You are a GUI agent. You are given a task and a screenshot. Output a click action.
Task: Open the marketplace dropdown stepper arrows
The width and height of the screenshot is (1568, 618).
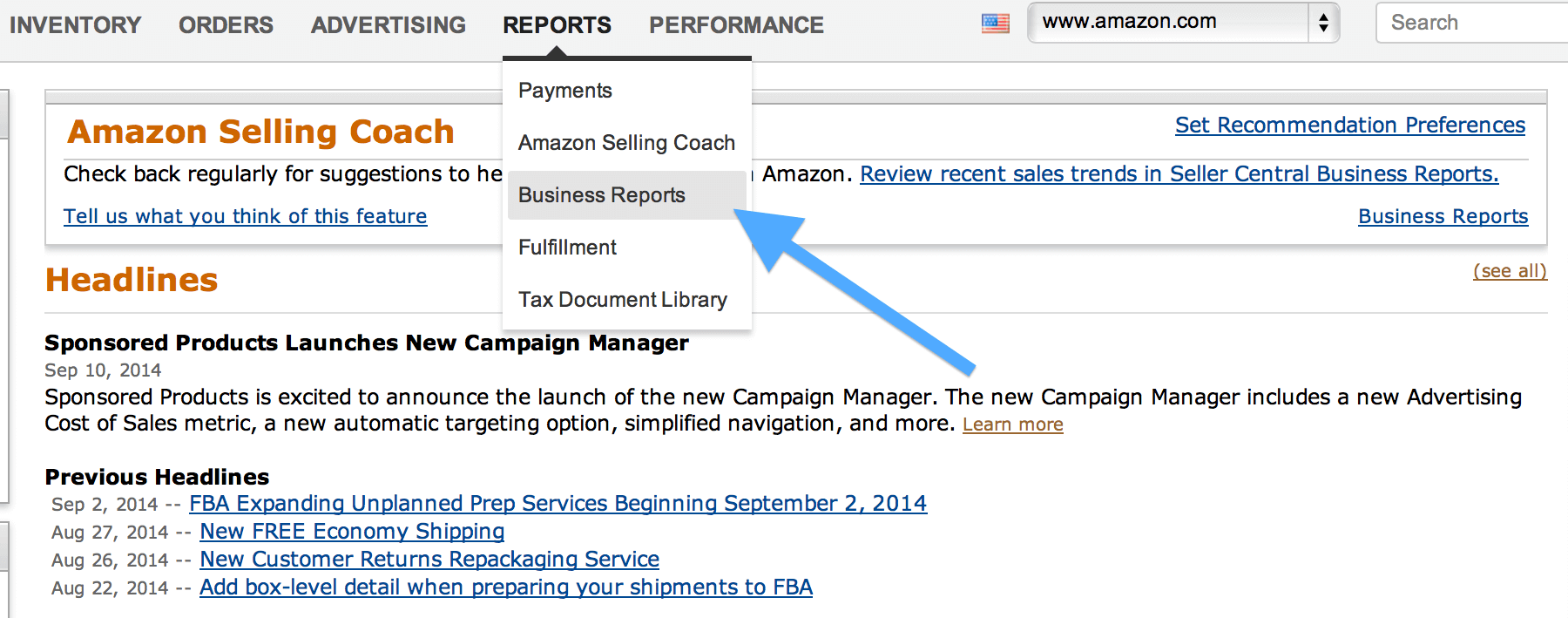tap(1323, 23)
